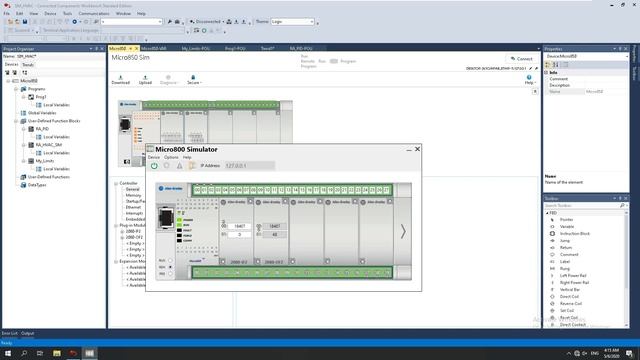Viewport: 640px width, 360px height.
Task: Click the Help icon in device page
Action: tap(529, 78)
